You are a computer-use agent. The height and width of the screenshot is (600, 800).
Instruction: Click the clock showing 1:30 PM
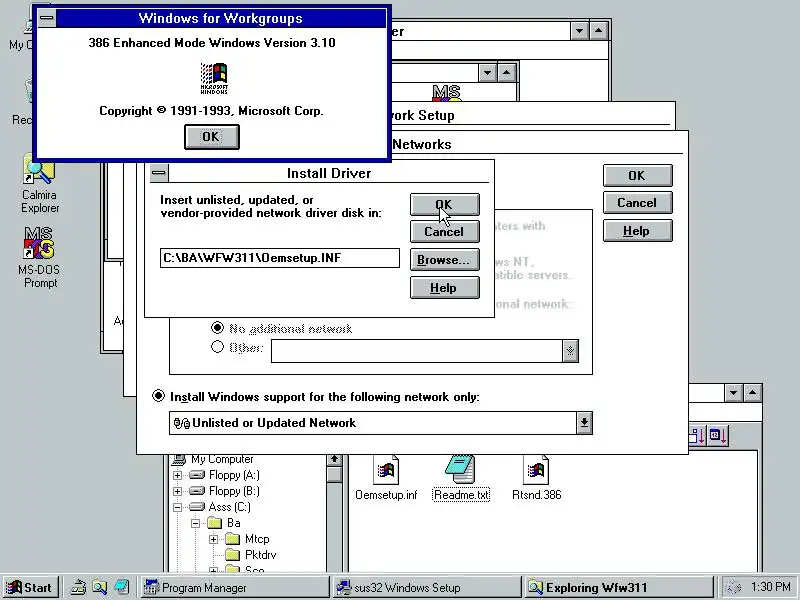[x=770, y=587]
